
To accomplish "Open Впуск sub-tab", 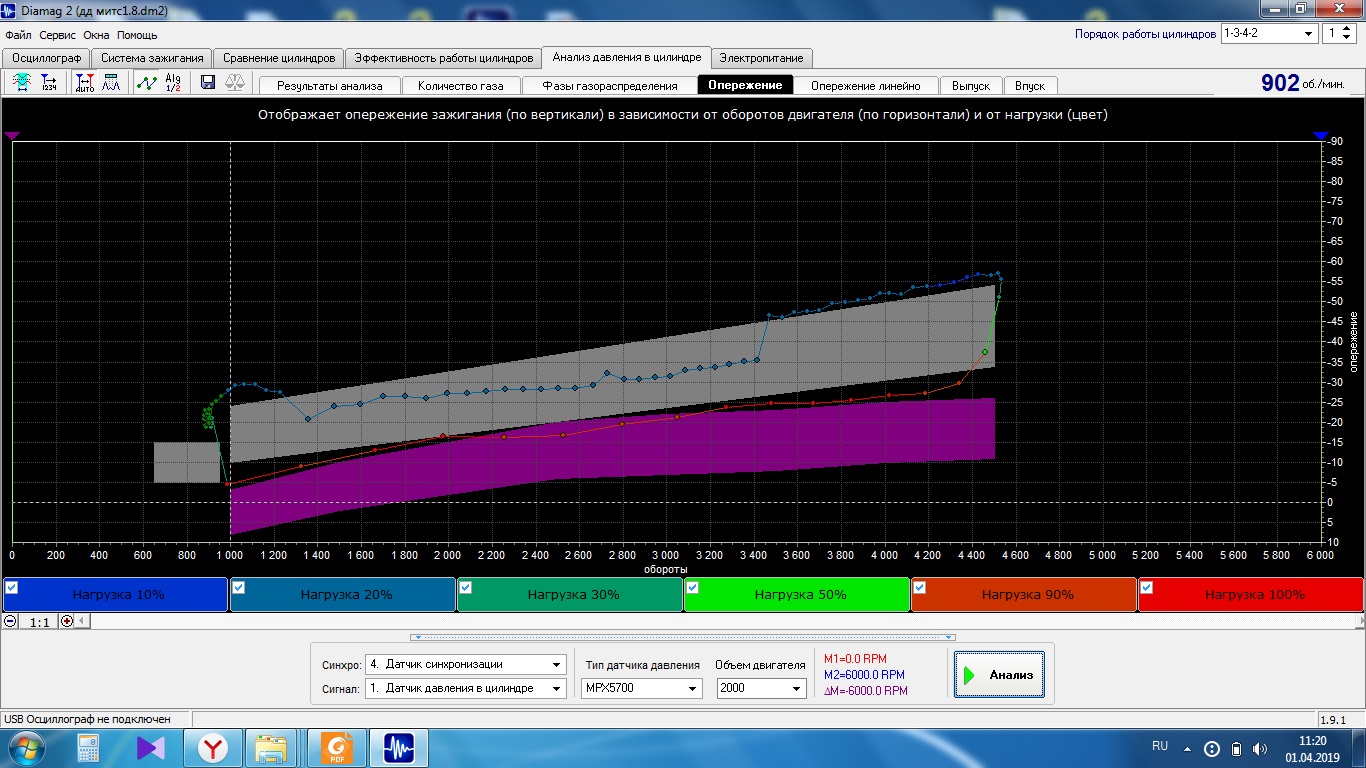I will click(x=1030, y=86).
